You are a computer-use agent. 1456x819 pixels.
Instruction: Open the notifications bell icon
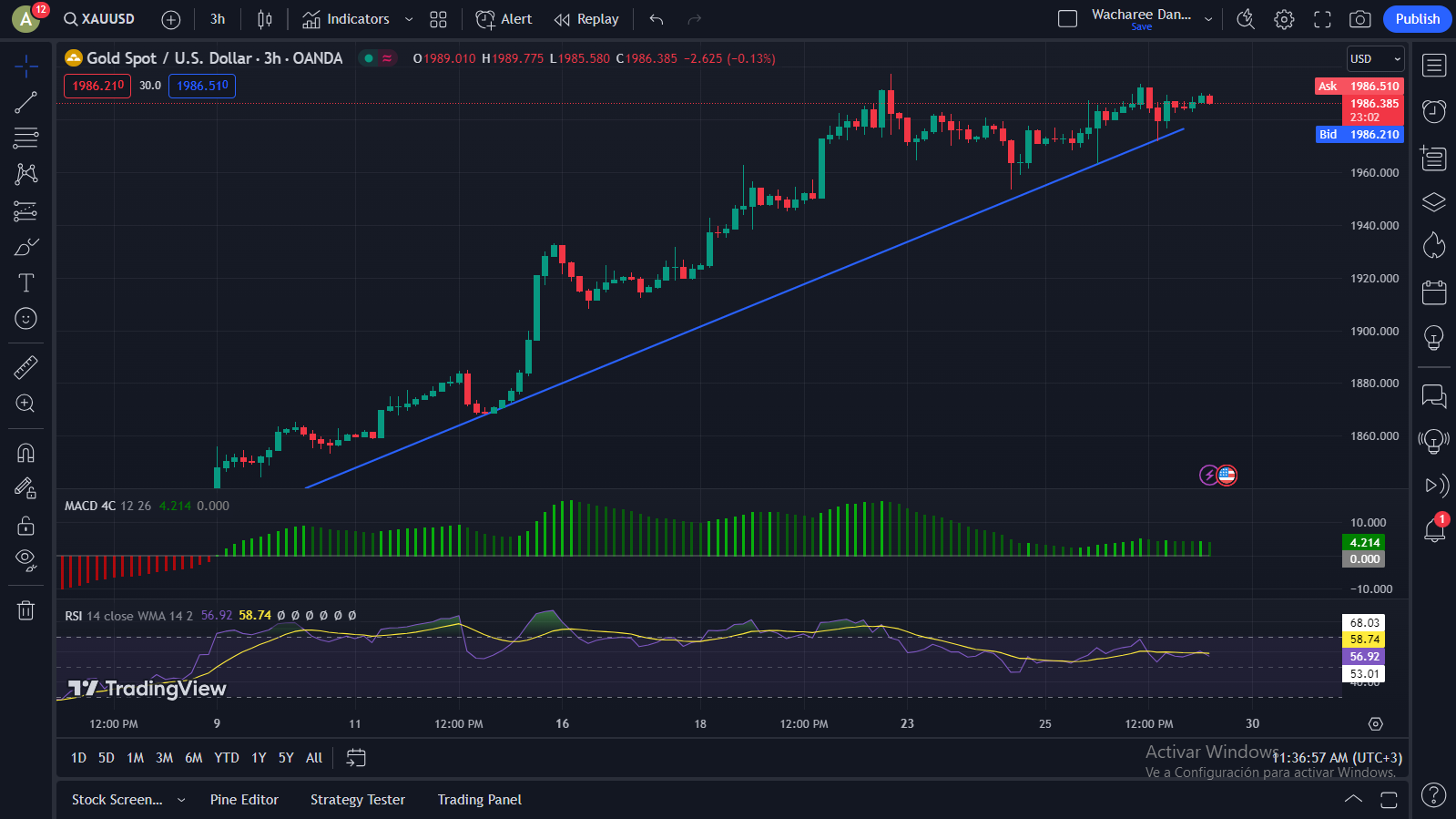pos(1434,530)
